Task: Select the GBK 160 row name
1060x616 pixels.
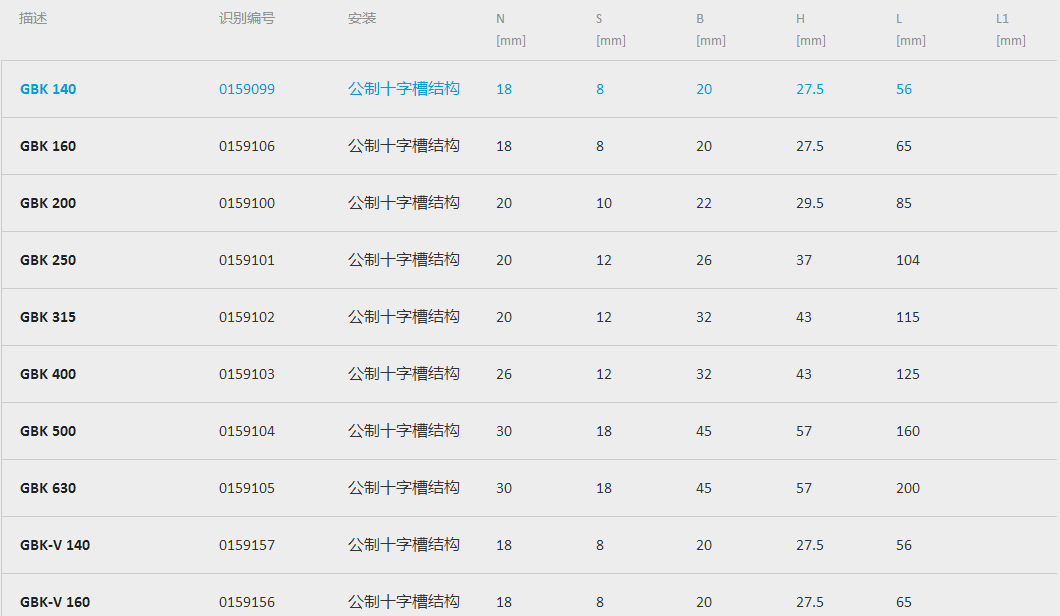Action: click(48, 146)
